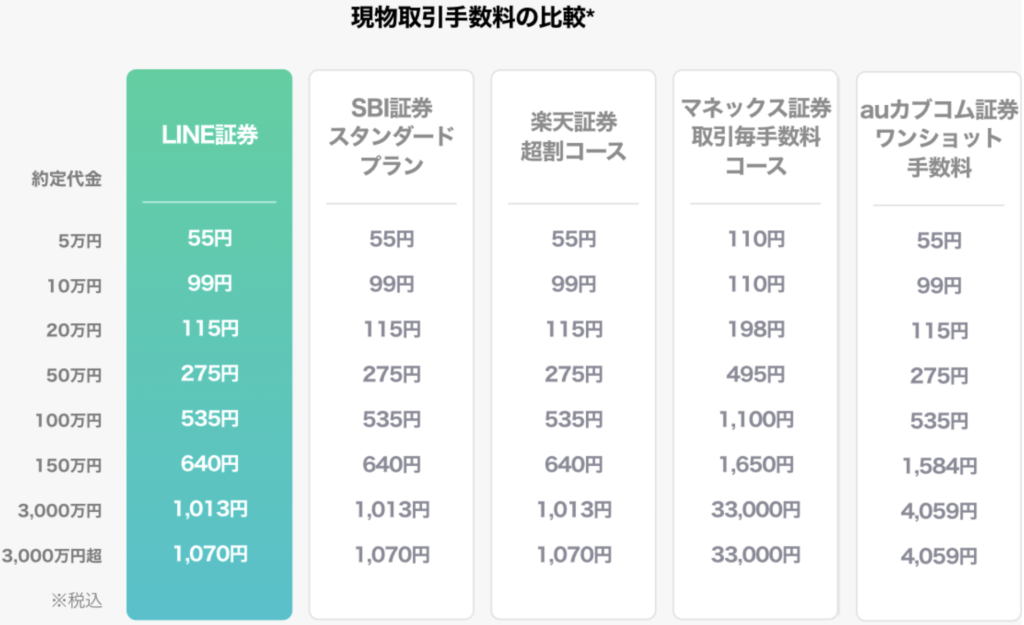Image resolution: width=1024 pixels, height=625 pixels.
Task: Click the ※税込 footnote
Action: (76, 600)
